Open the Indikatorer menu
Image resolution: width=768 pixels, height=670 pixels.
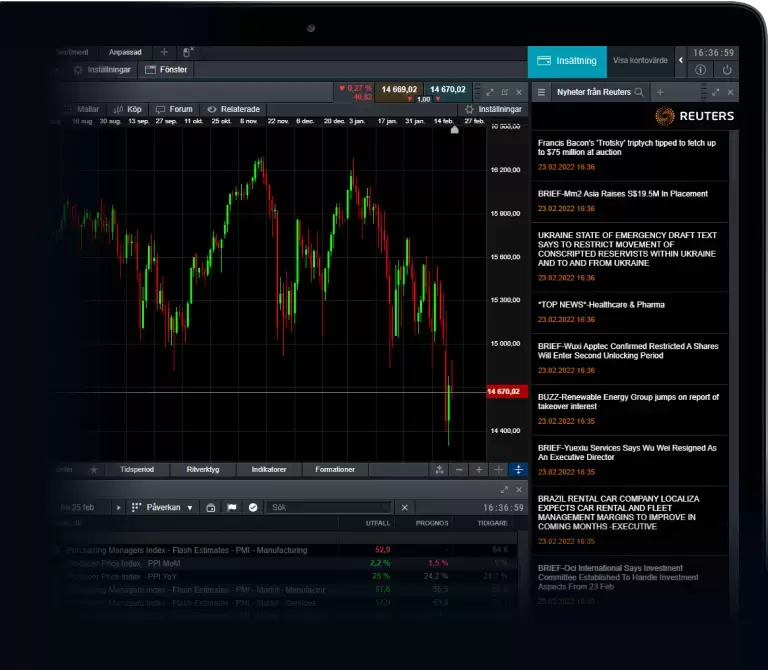(269, 470)
